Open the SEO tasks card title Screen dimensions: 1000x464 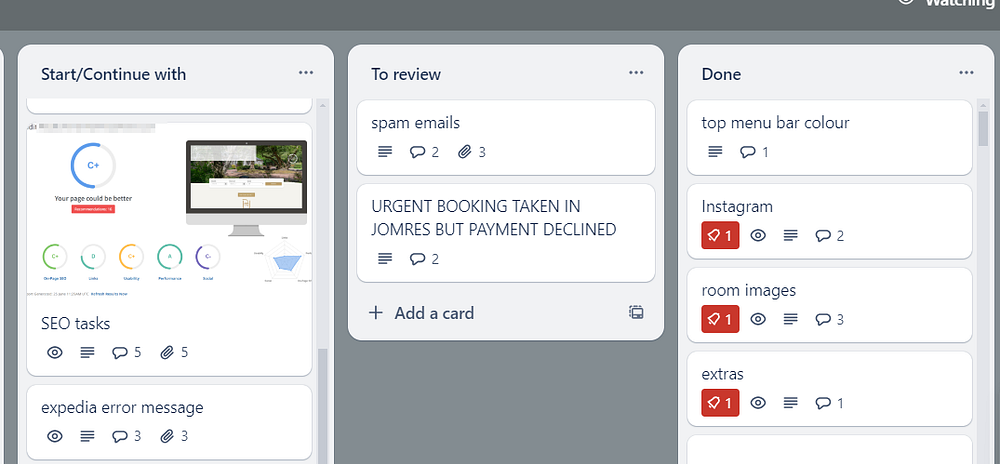pos(75,324)
